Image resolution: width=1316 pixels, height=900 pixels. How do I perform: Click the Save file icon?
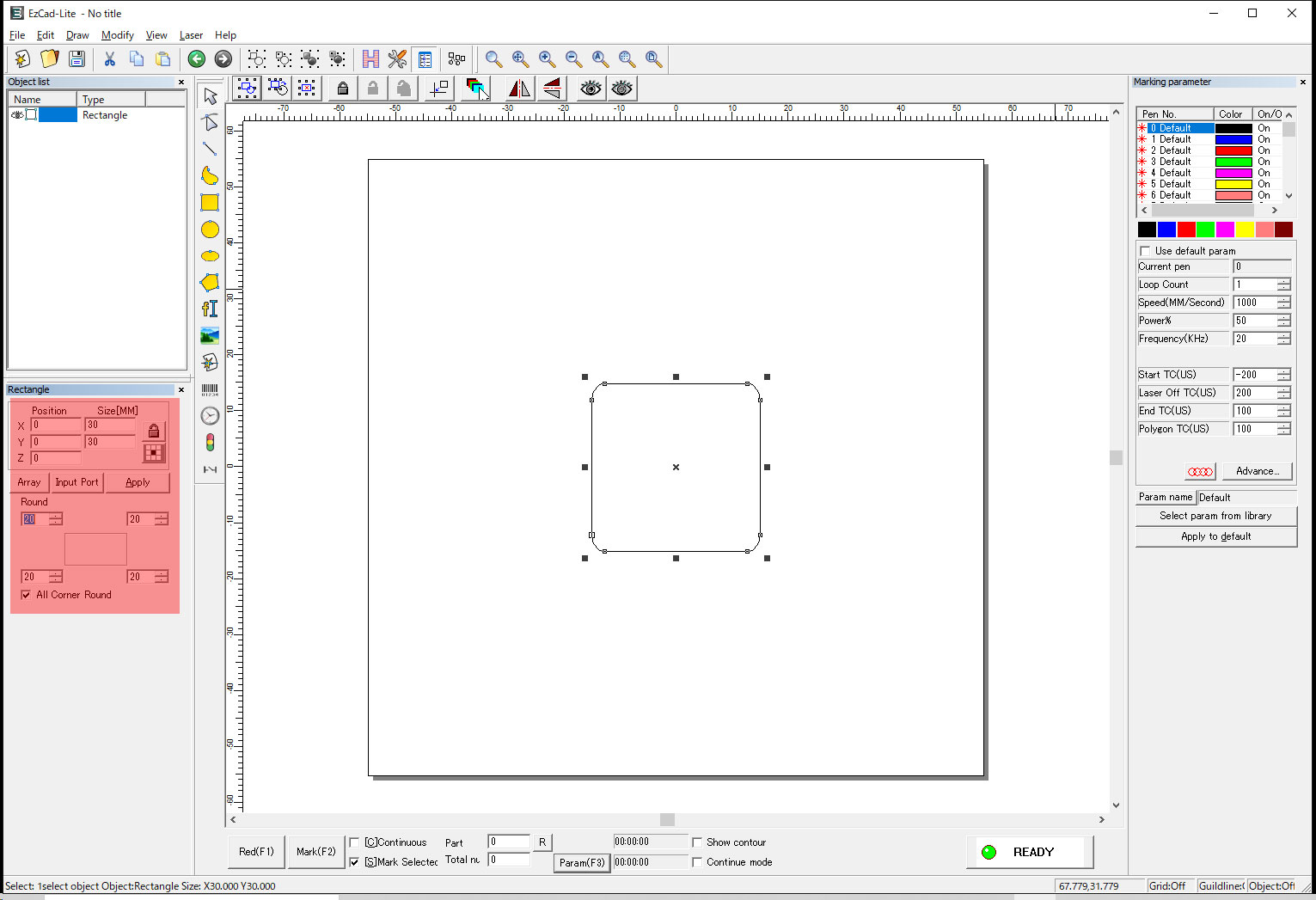point(77,59)
